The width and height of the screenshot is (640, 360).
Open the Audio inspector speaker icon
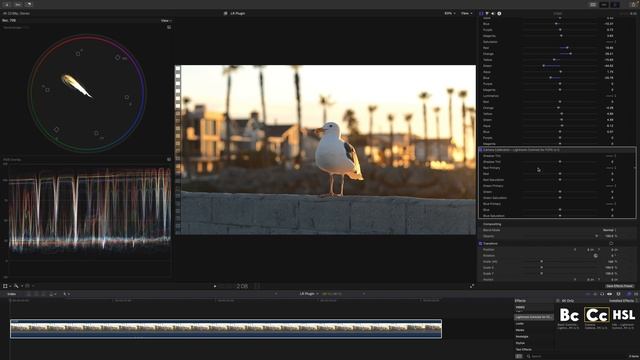click(x=493, y=13)
